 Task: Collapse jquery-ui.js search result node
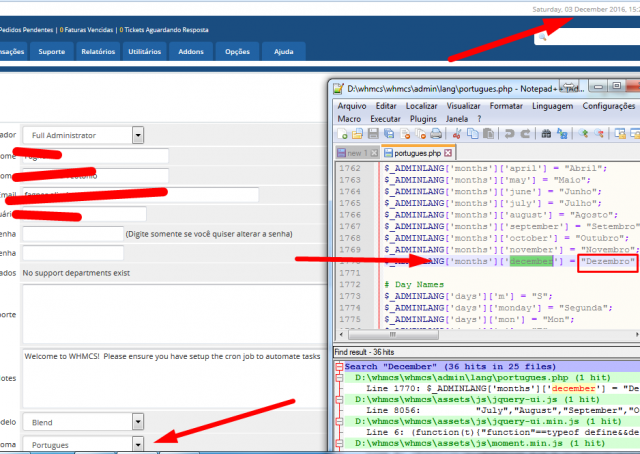click(x=339, y=400)
